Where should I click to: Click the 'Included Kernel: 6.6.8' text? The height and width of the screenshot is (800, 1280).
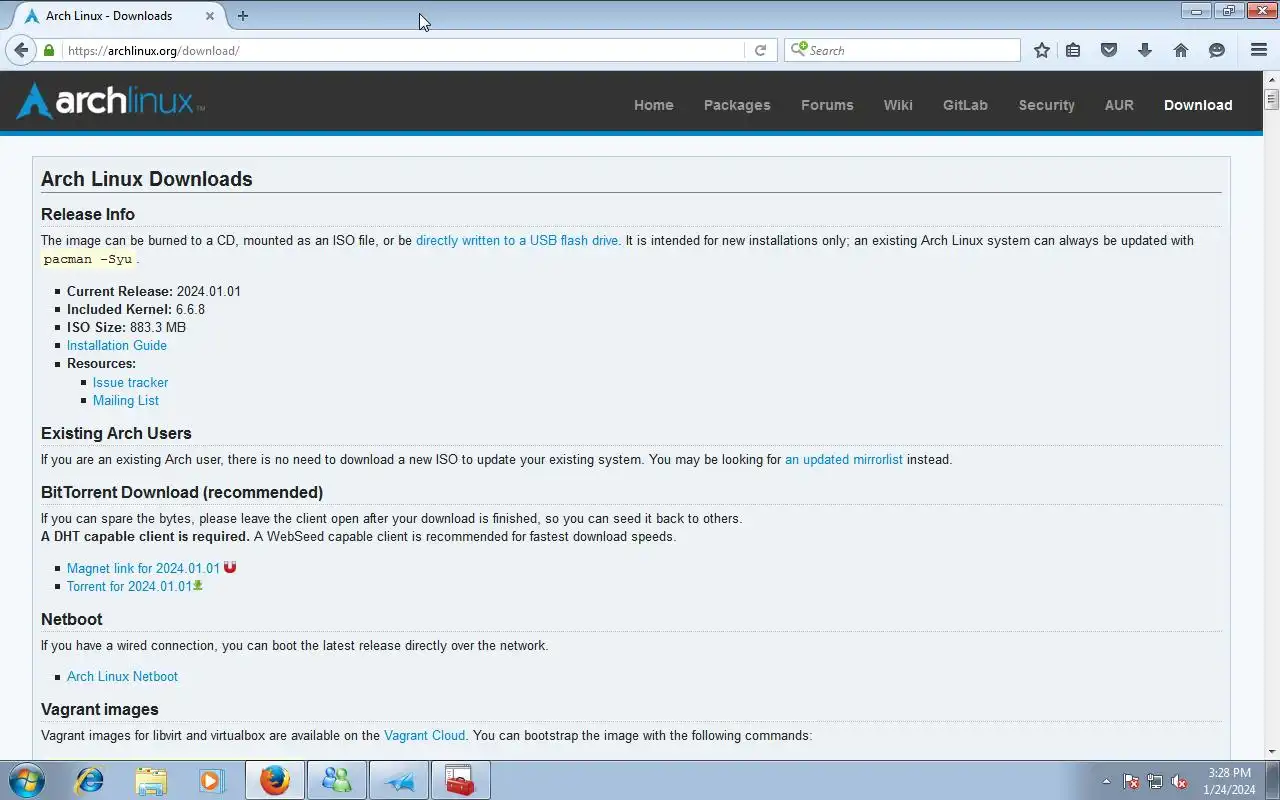tap(136, 309)
